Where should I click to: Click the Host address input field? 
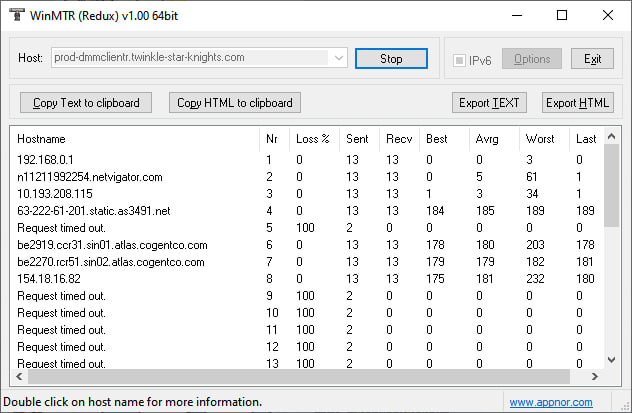(x=190, y=59)
